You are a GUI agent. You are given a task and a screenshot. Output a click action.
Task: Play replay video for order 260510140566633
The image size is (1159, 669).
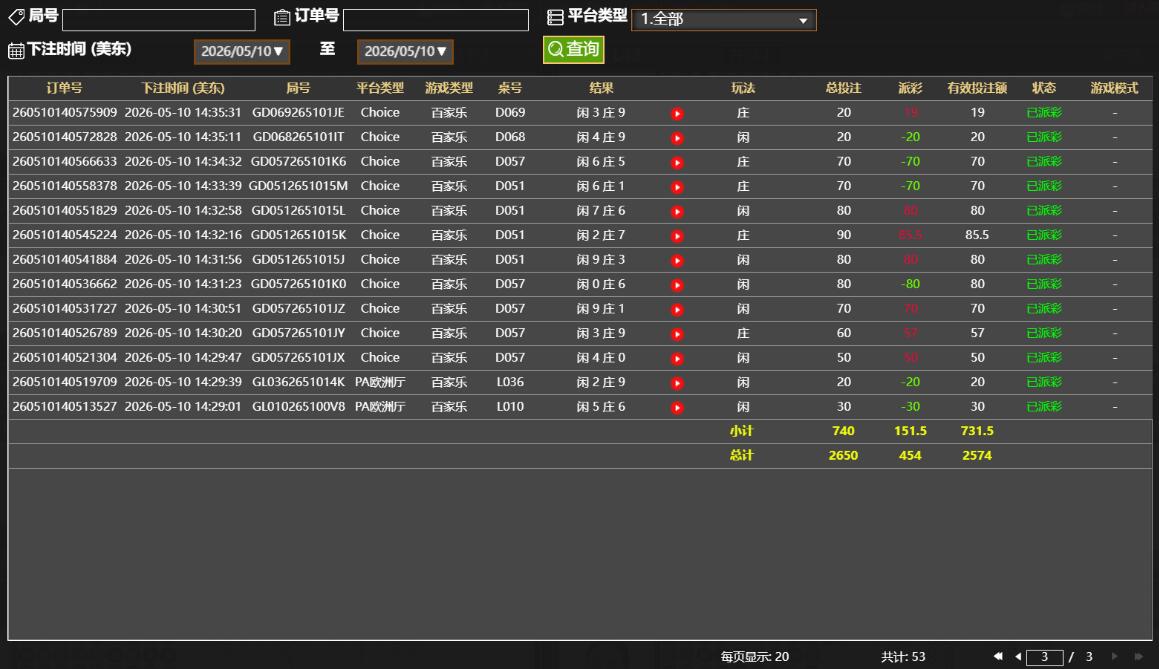677,162
